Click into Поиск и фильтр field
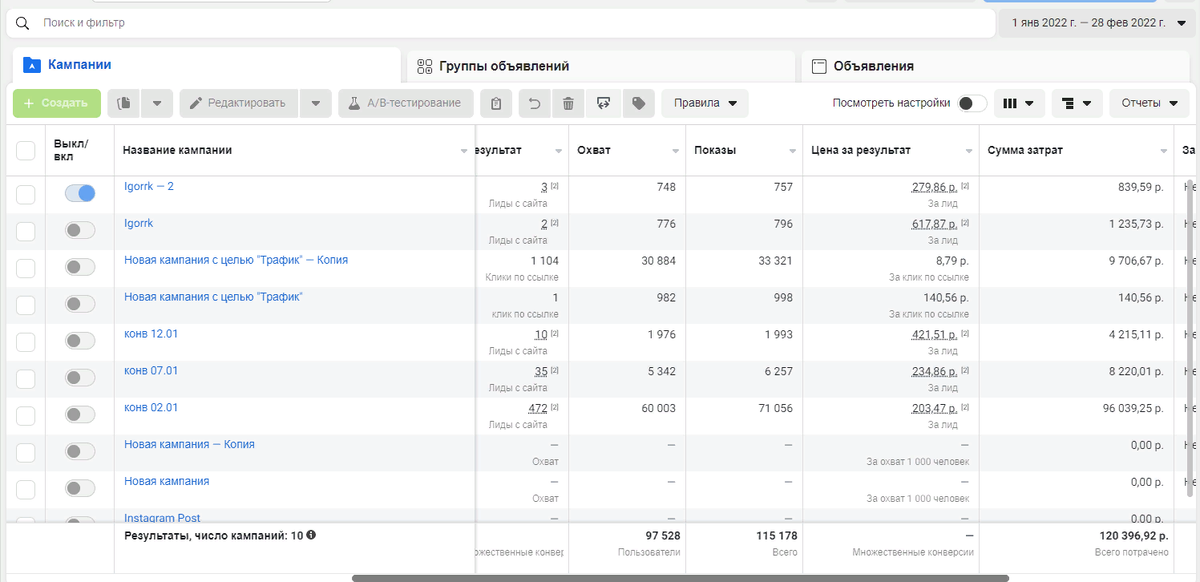1200x582 pixels. coord(500,22)
